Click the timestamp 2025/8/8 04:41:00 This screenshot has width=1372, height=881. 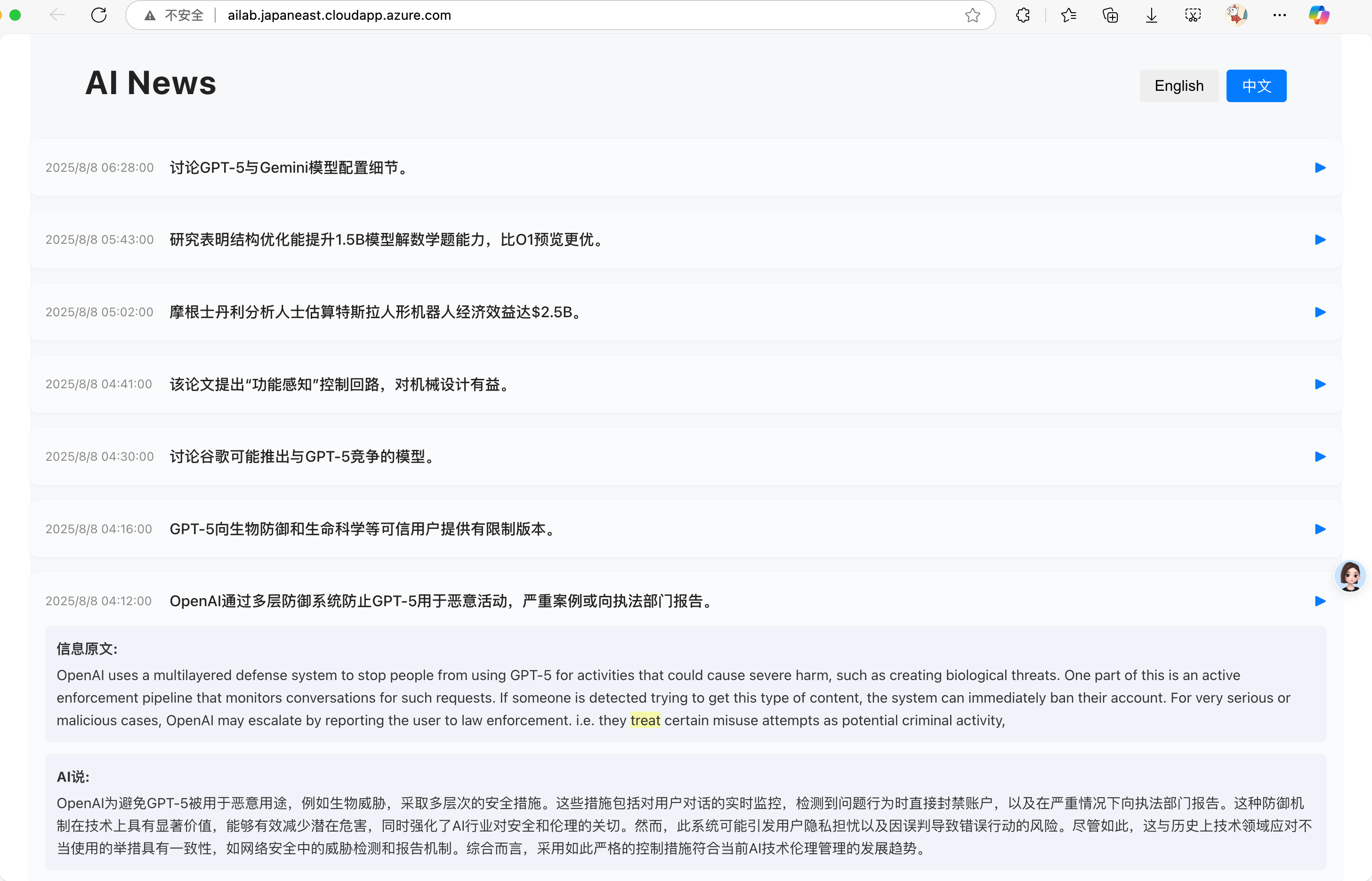point(99,384)
